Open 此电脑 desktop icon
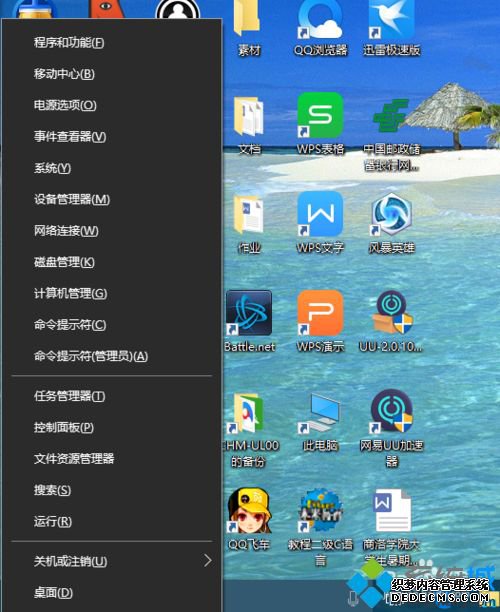The width and height of the screenshot is (500, 612). tap(320, 413)
